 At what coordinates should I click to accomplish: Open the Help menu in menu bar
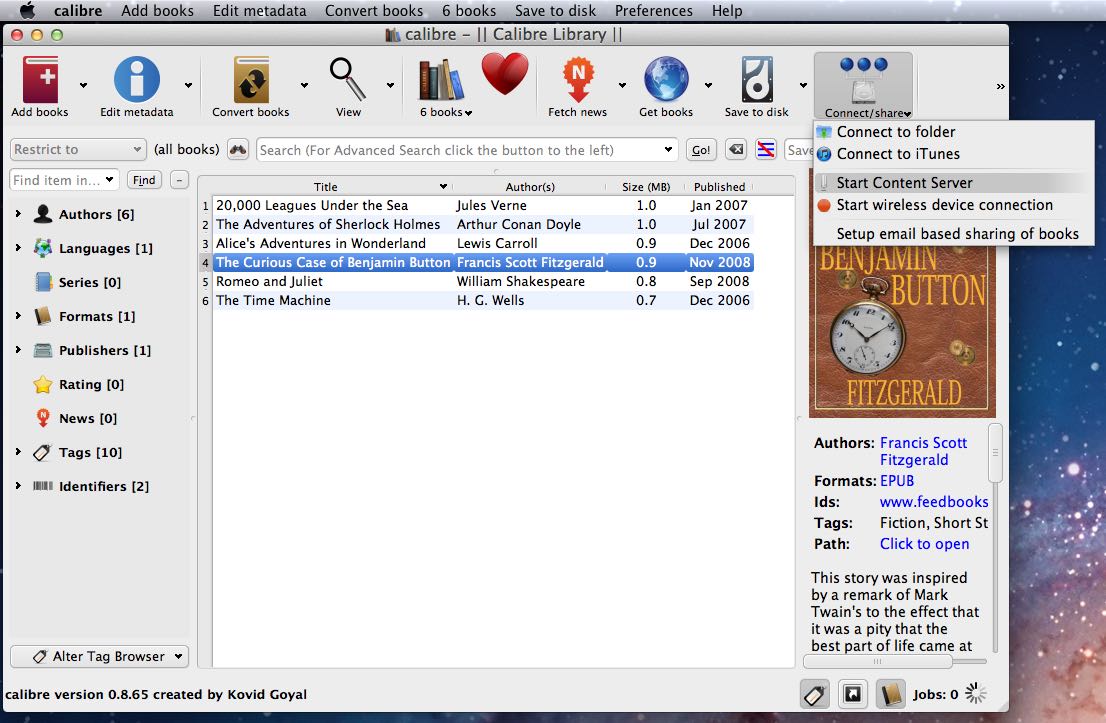tap(727, 11)
